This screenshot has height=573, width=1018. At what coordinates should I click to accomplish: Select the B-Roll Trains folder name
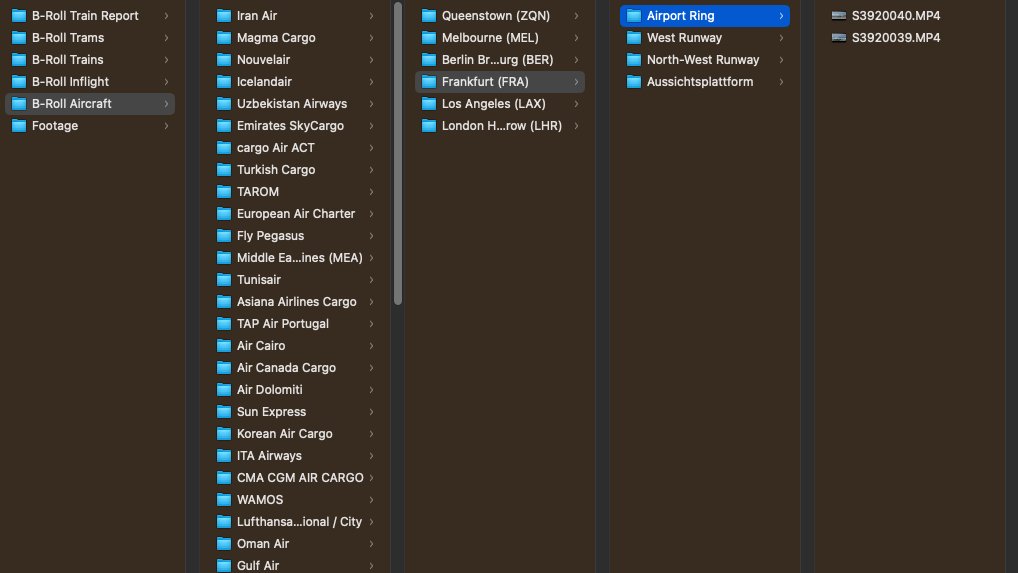(68, 60)
